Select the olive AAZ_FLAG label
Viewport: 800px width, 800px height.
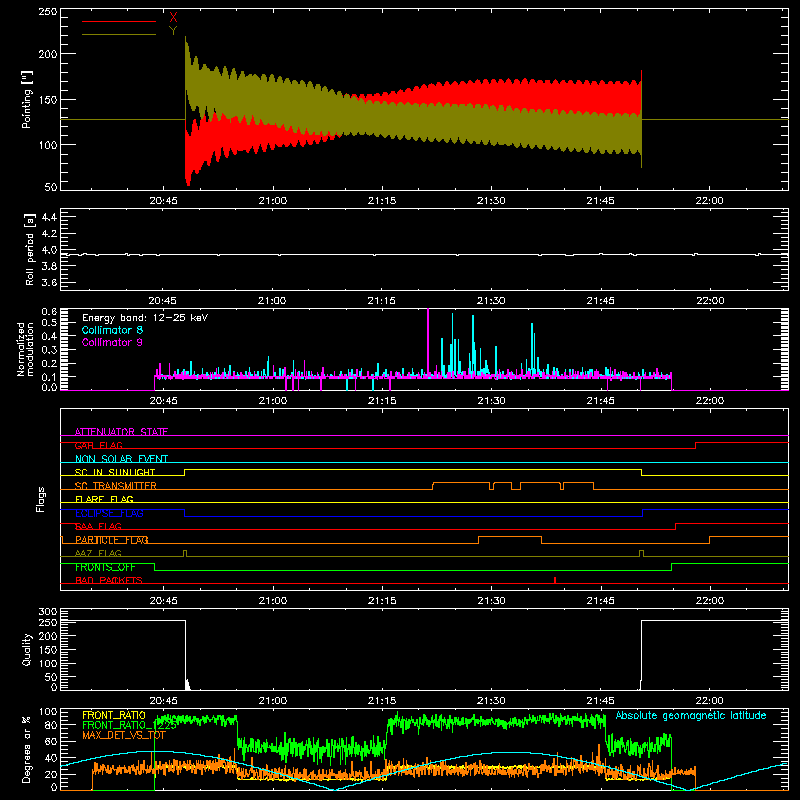tap(98, 553)
